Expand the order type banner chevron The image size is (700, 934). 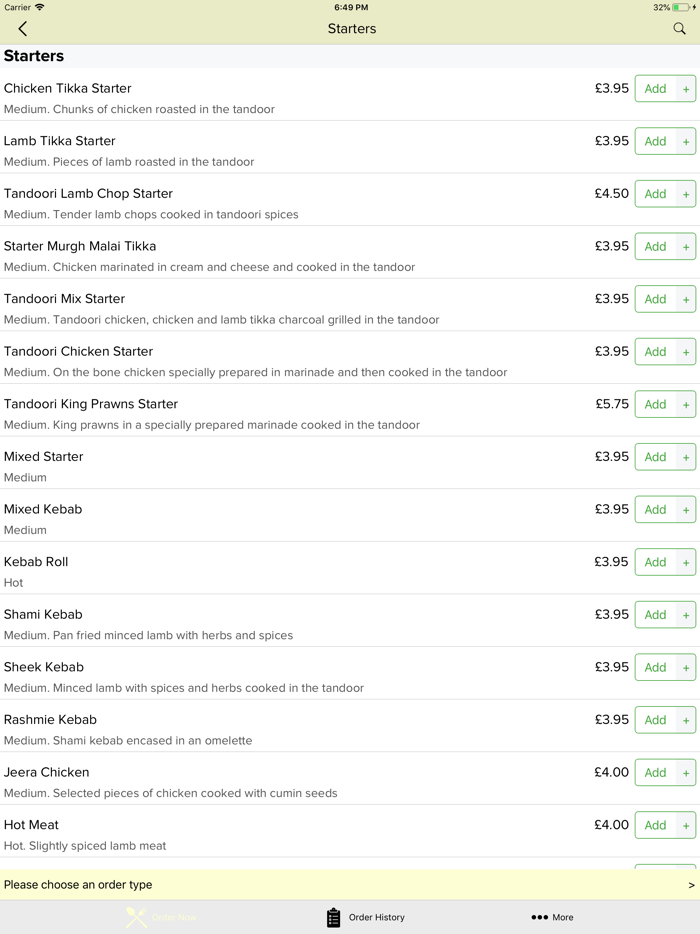click(688, 885)
